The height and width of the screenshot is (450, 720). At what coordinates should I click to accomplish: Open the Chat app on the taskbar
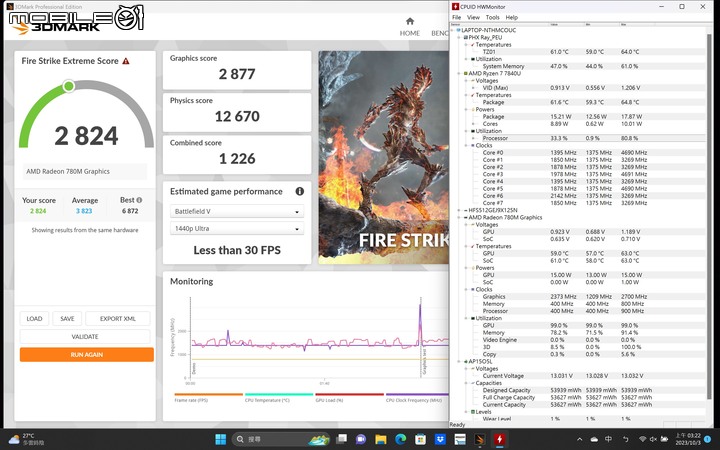(x=361, y=439)
